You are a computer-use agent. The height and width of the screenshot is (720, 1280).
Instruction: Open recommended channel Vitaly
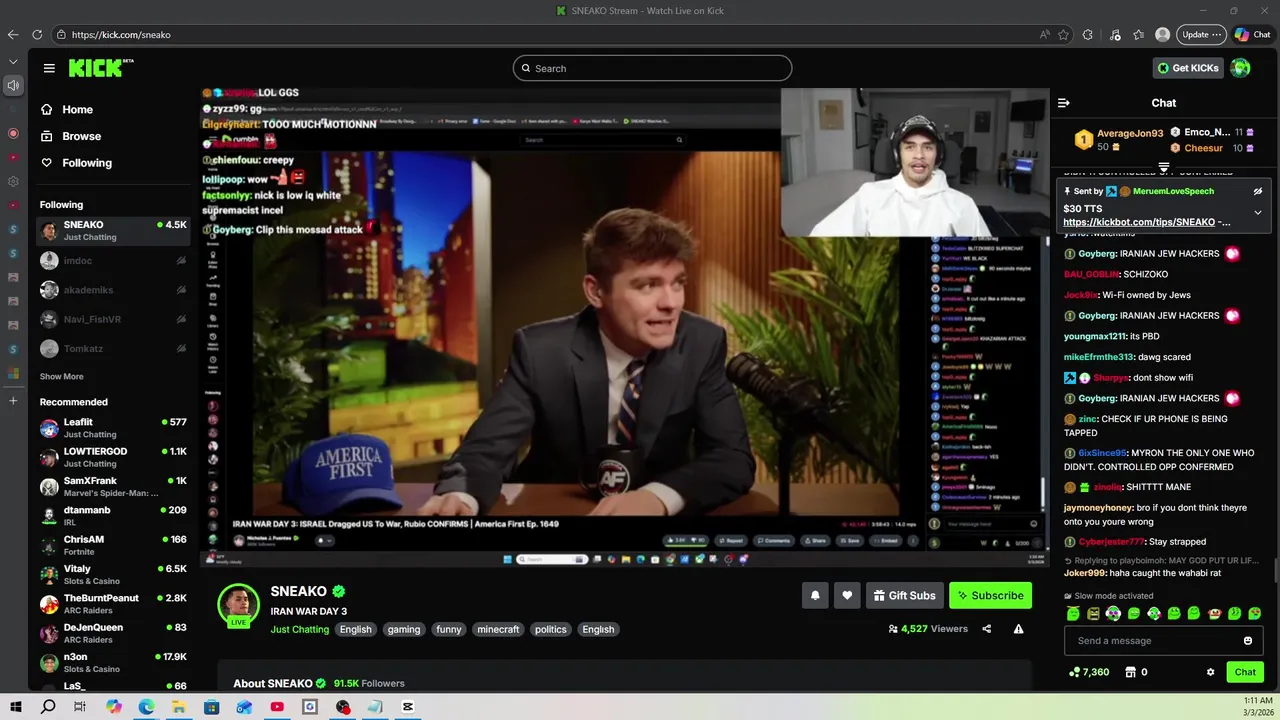coord(113,575)
